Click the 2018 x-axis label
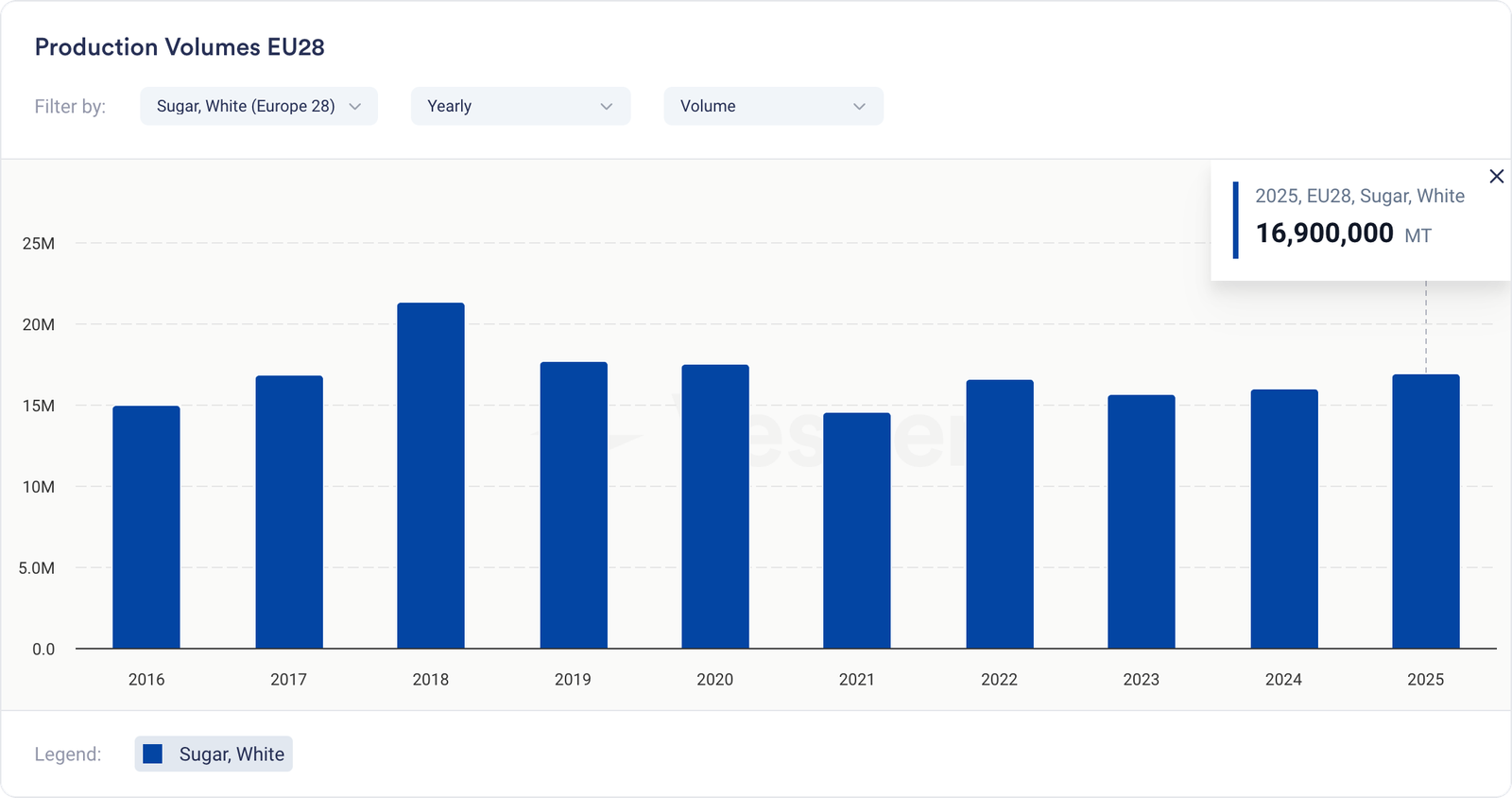Image resolution: width=1512 pixels, height=798 pixels. click(431, 679)
